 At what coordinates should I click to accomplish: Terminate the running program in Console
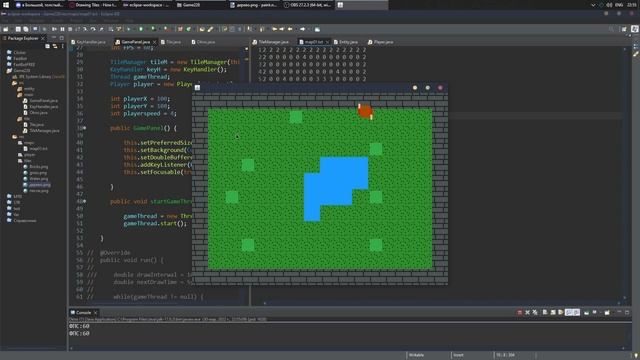520,313
